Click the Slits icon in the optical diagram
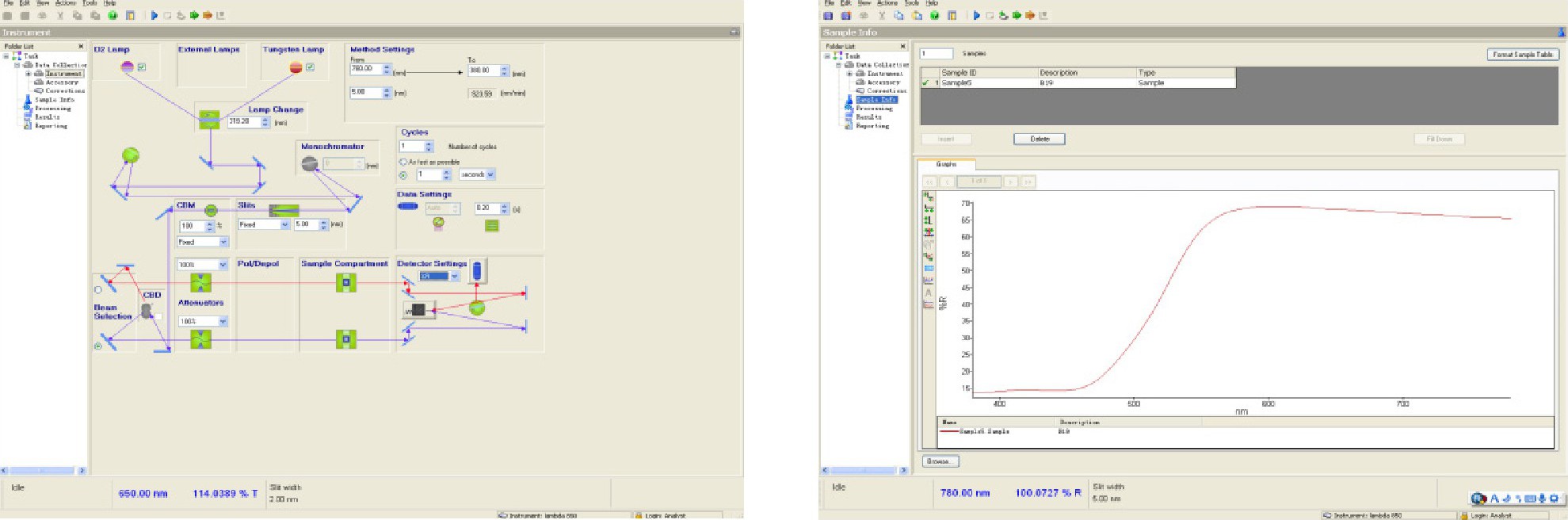This screenshot has width=1568, height=520. (x=284, y=210)
